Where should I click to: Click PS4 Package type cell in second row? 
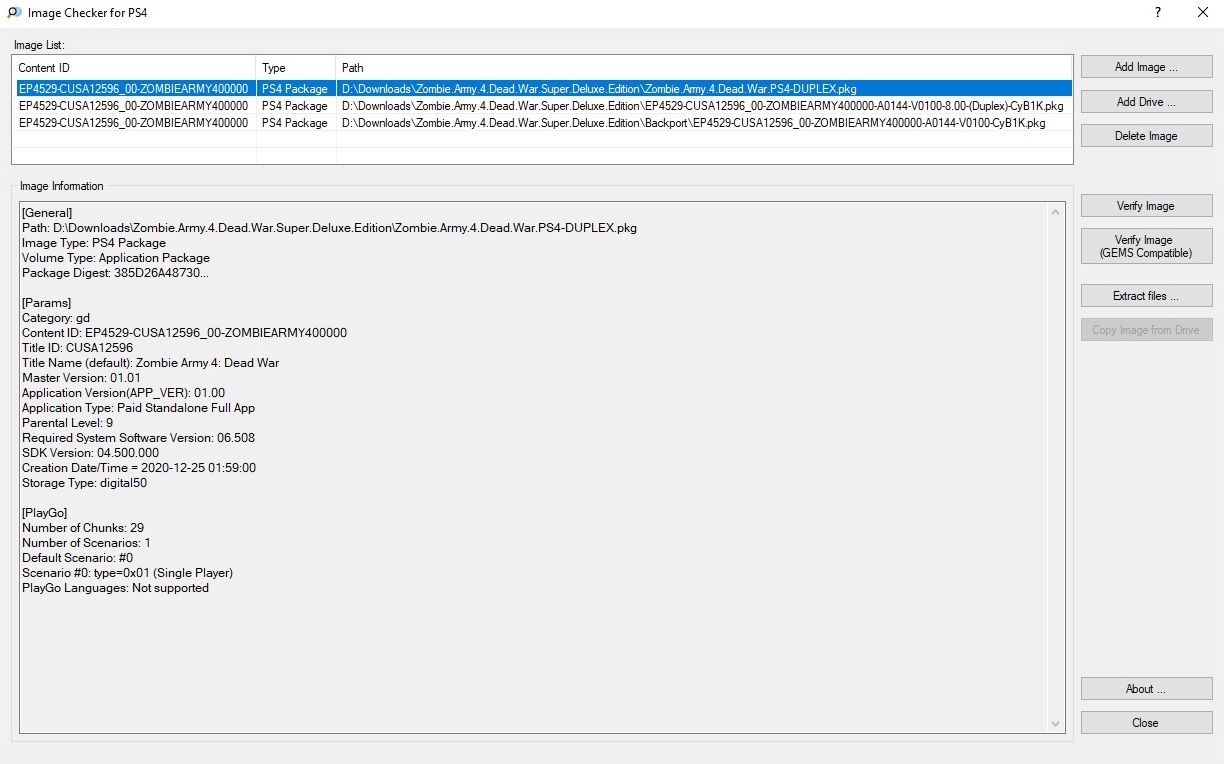[x=295, y=105]
